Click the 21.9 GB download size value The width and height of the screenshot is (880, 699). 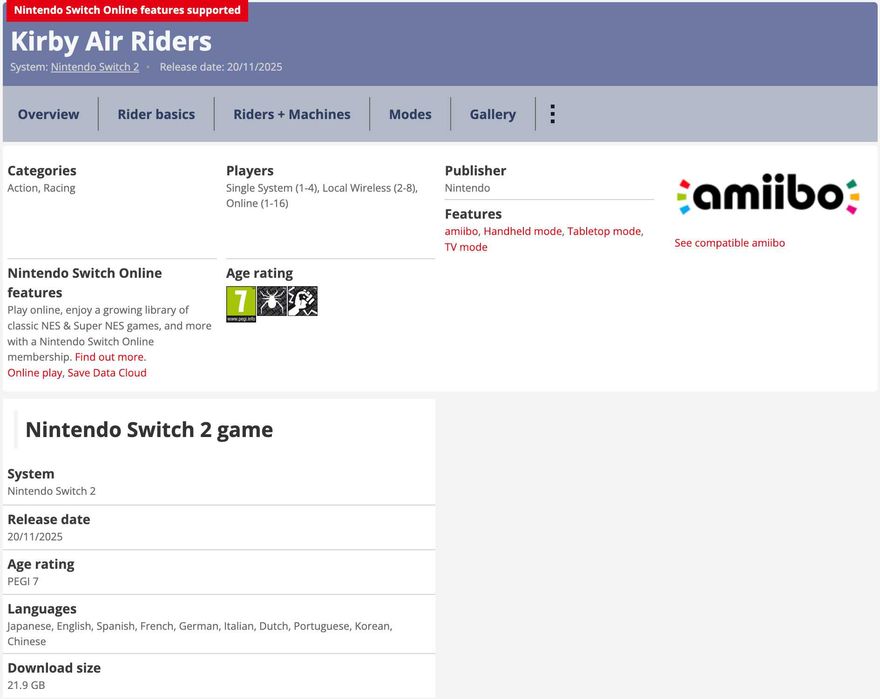pos(26,685)
